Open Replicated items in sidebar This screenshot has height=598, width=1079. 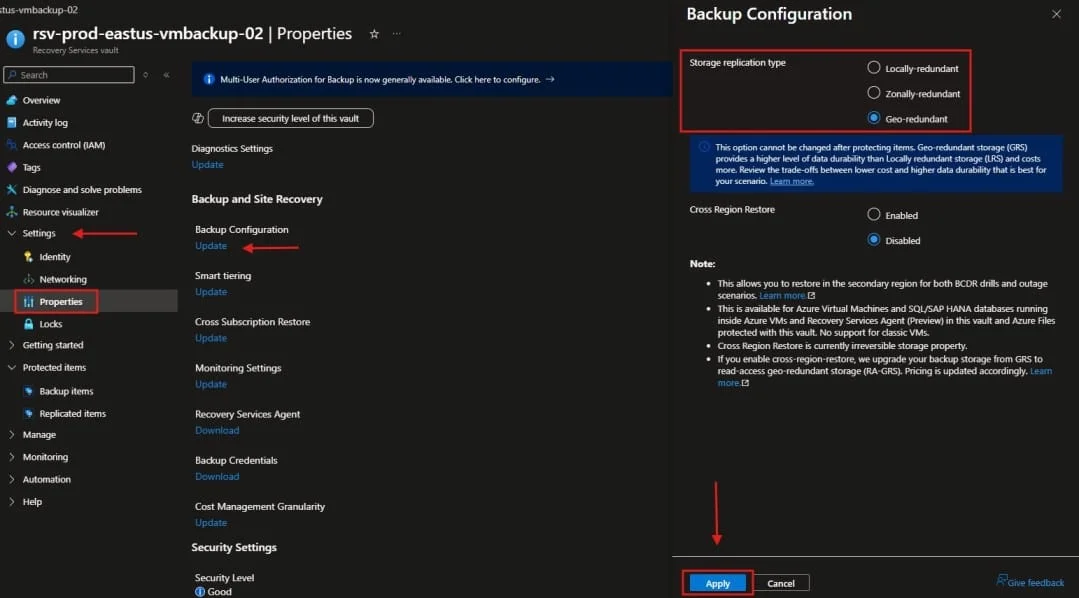click(x=72, y=414)
